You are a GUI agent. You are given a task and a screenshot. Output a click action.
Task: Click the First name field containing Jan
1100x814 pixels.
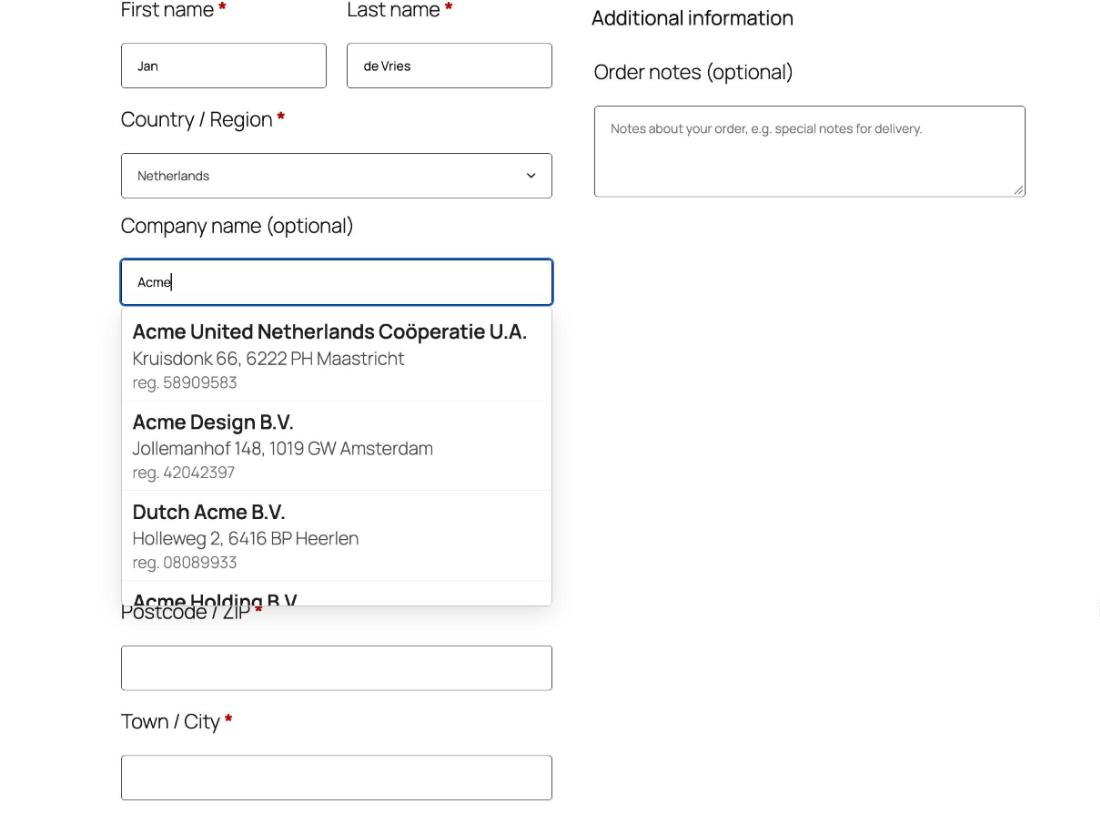coord(224,66)
